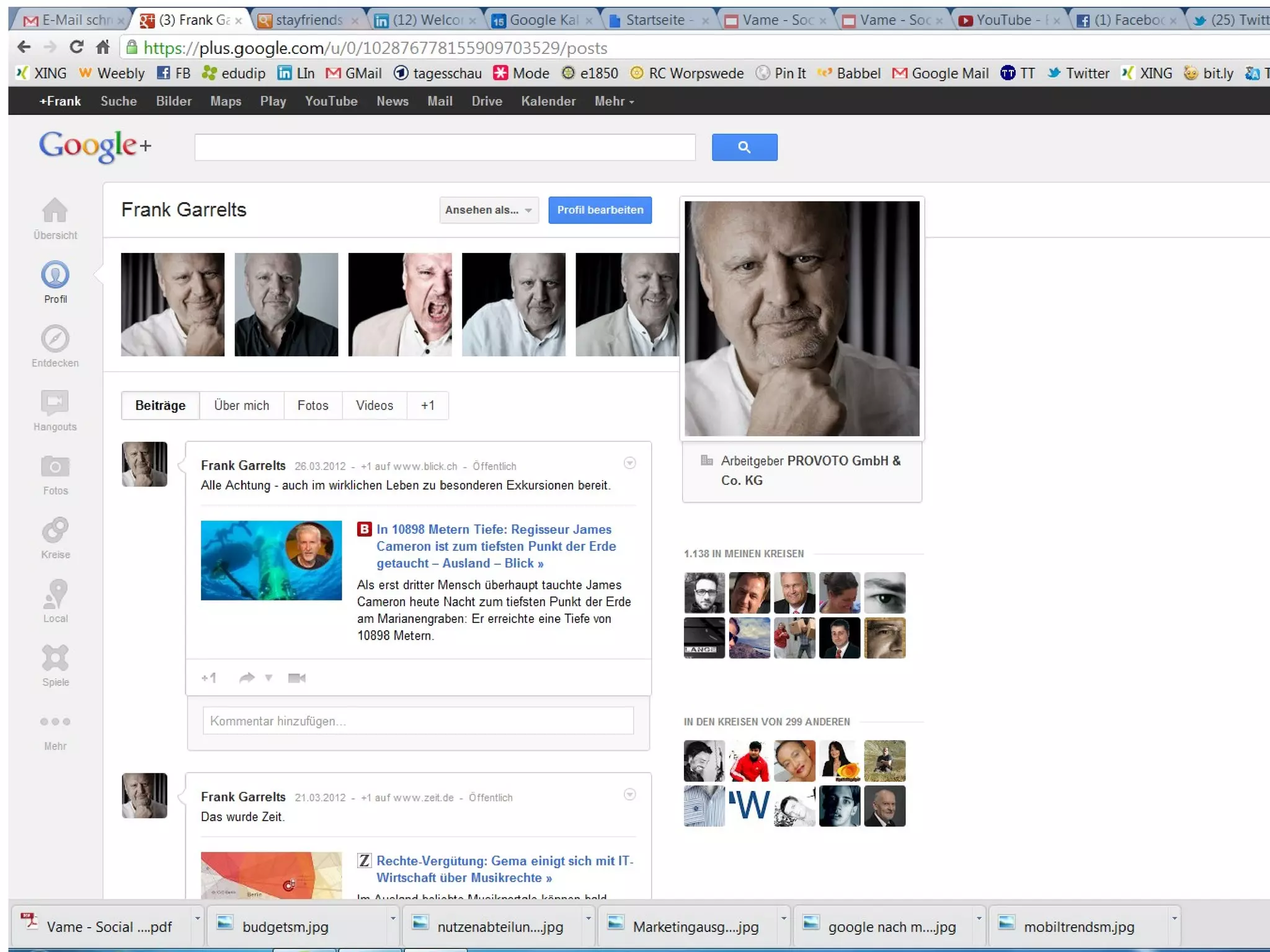Open the Mehr dropdown in top bar
Viewport: 1270px width, 952px height.
pos(614,101)
